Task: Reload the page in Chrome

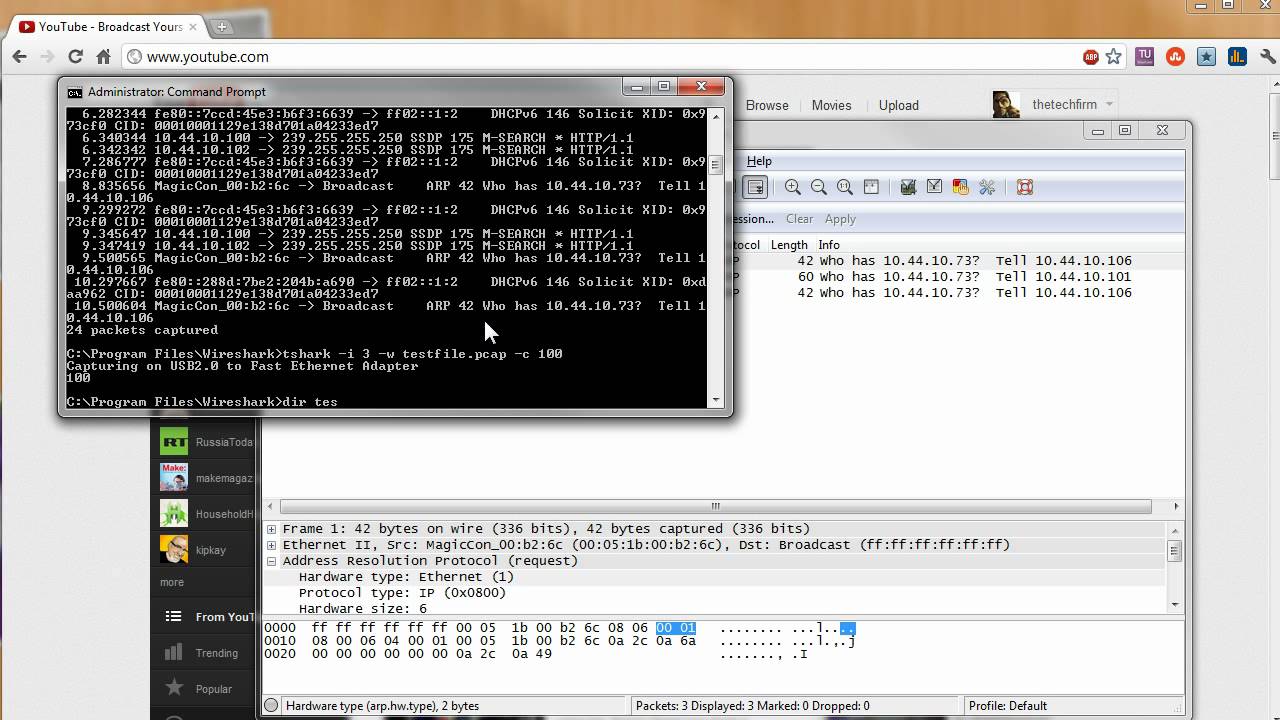Action: click(x=75, y=57)
